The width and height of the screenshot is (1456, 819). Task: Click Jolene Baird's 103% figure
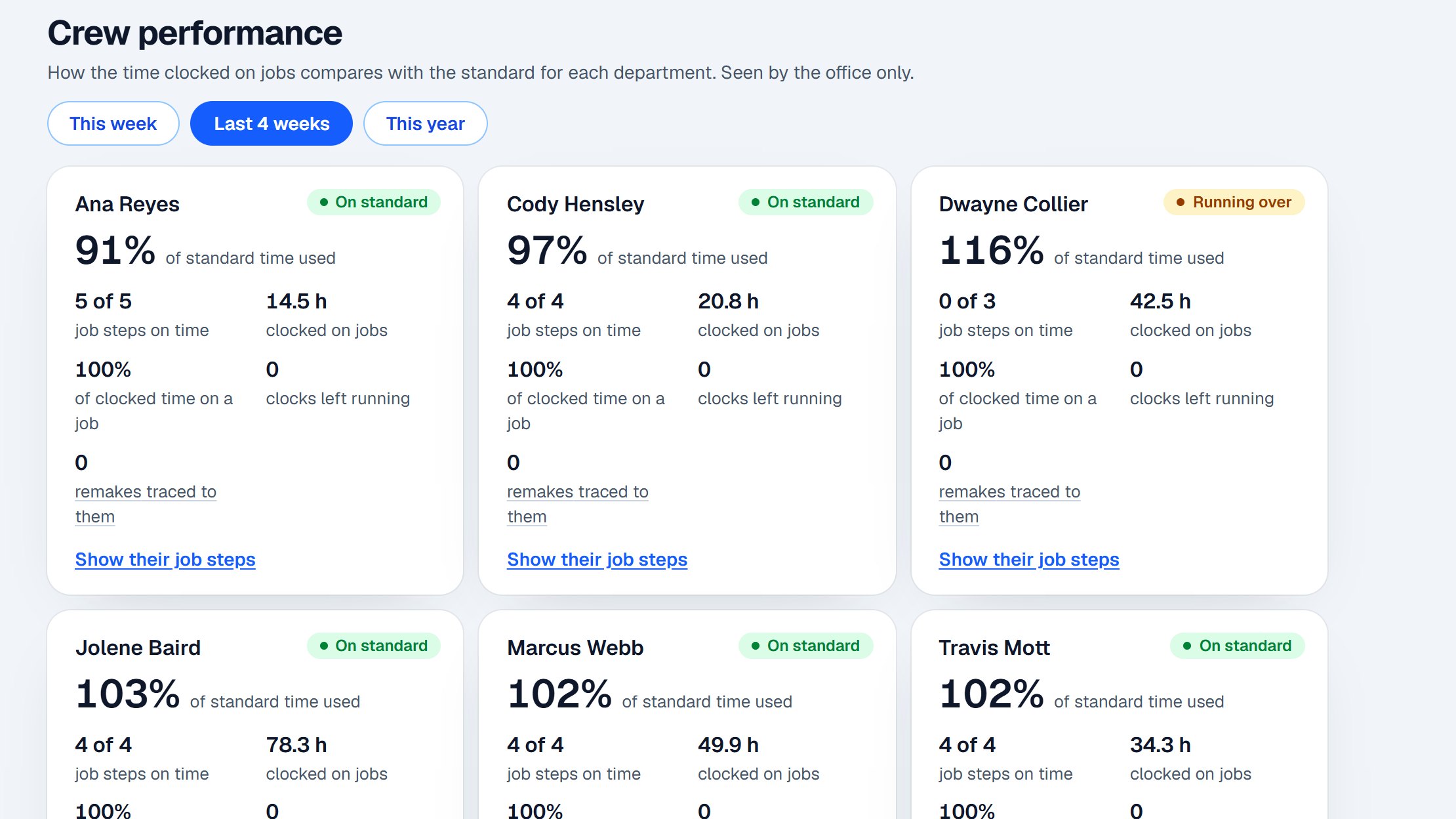pos(127,694)
